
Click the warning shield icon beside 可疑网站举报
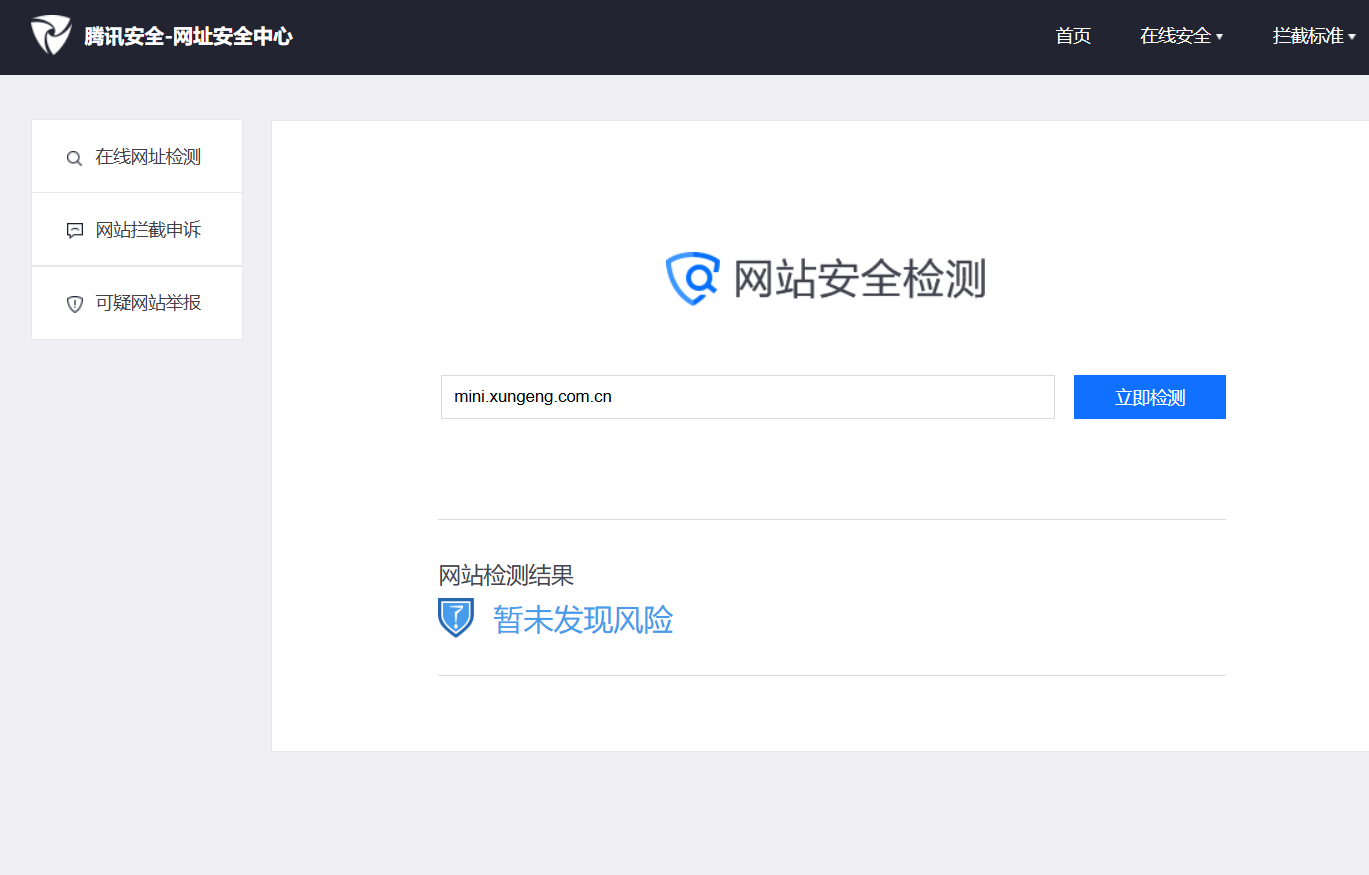click(74, 304)
